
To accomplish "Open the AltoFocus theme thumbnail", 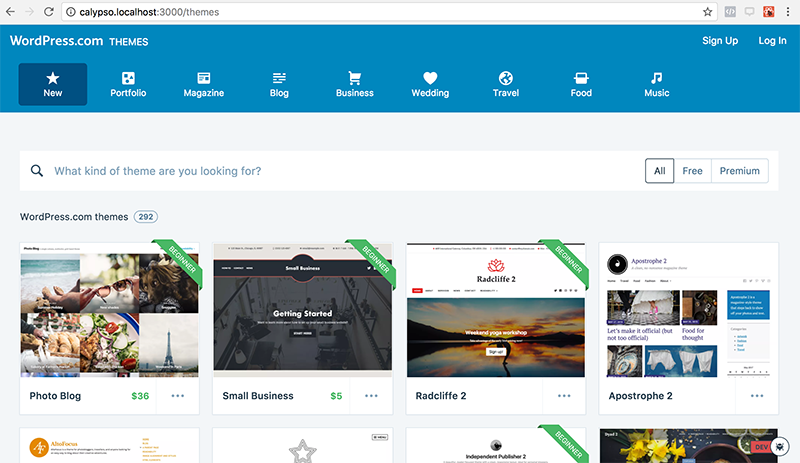I will (109, 446).
